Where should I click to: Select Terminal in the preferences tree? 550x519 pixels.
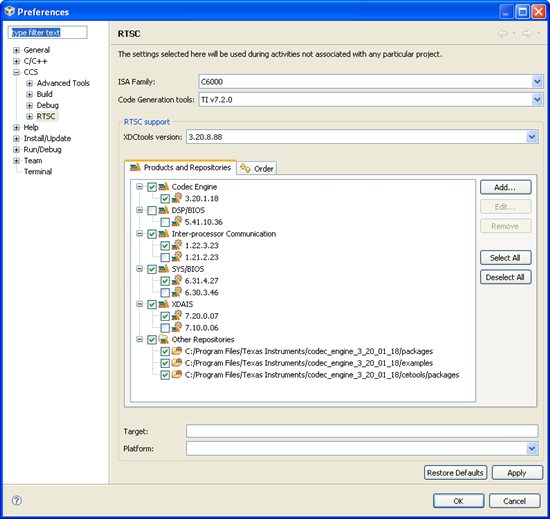click(x=38, y=171)
